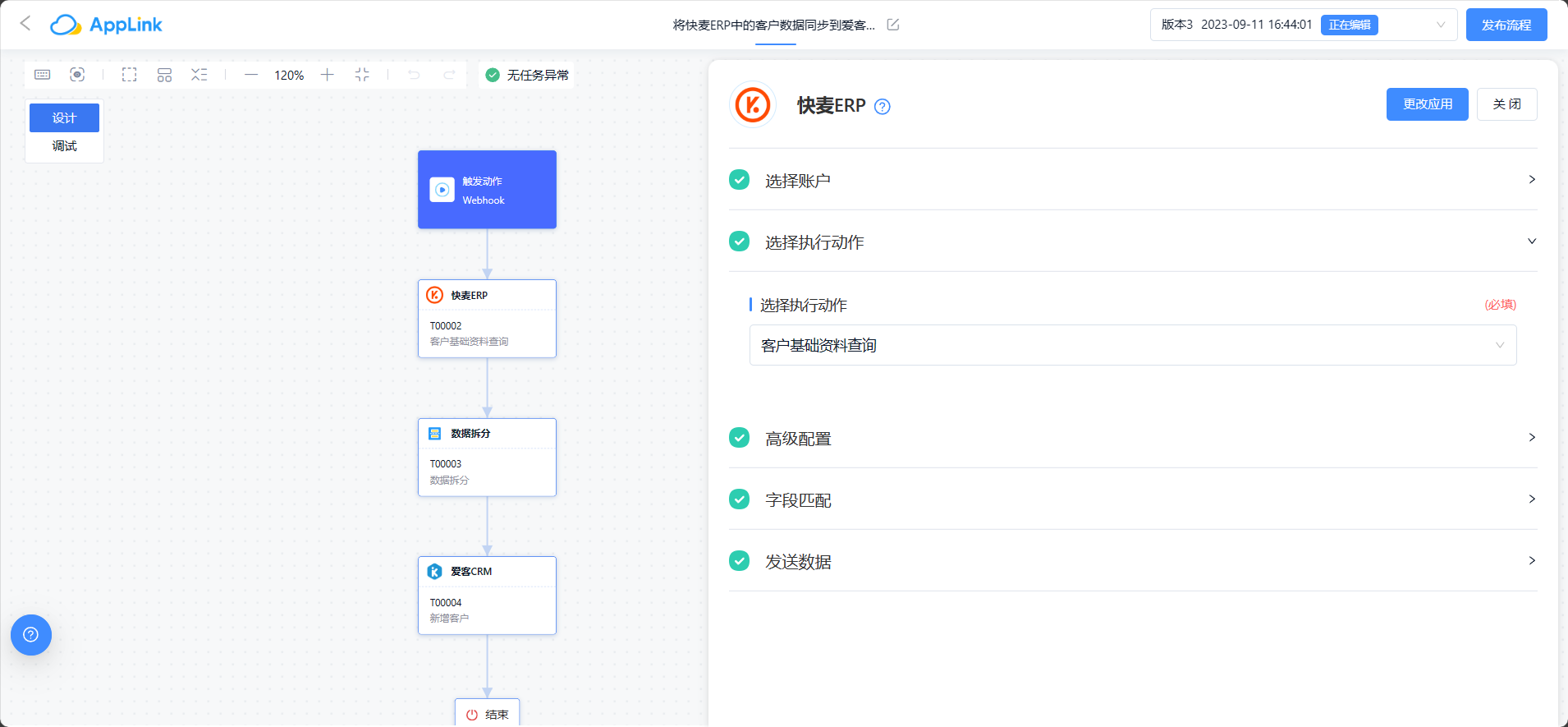This screenshot has width=1568, height=727.
Task: Click the workflow title text
Action: click(774, 25)
